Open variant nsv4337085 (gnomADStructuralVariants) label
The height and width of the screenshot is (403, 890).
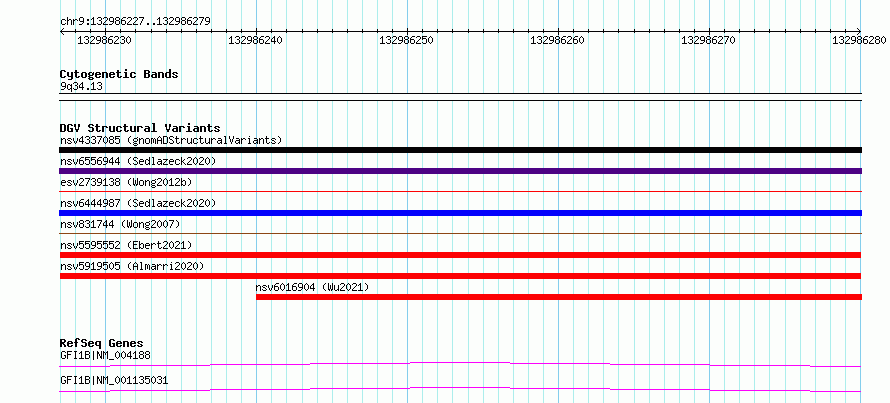(171, 140)
